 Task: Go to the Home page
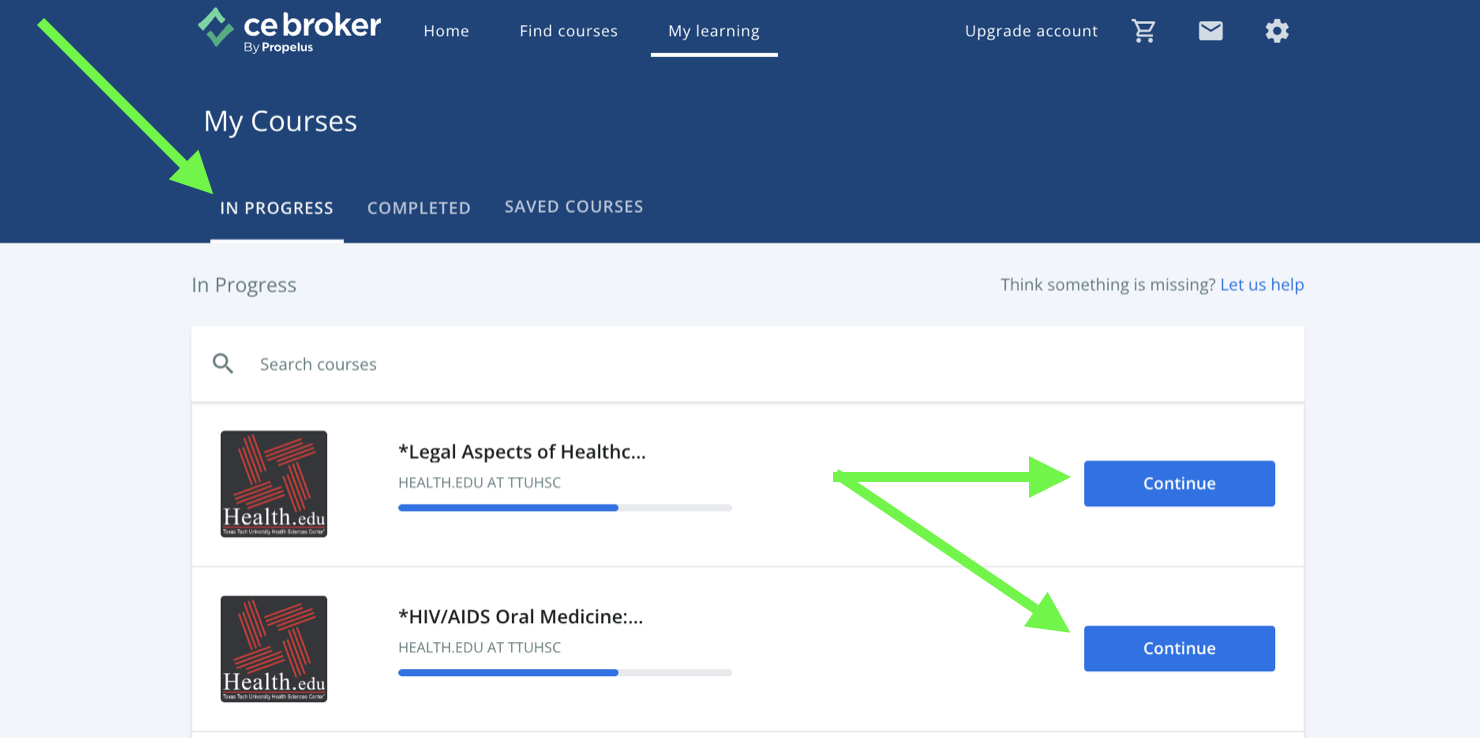click(x=446, y=31)
